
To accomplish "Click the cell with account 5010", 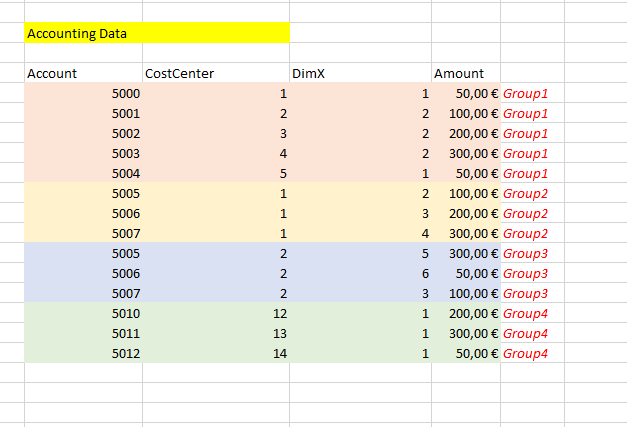I will click(84, 313).
